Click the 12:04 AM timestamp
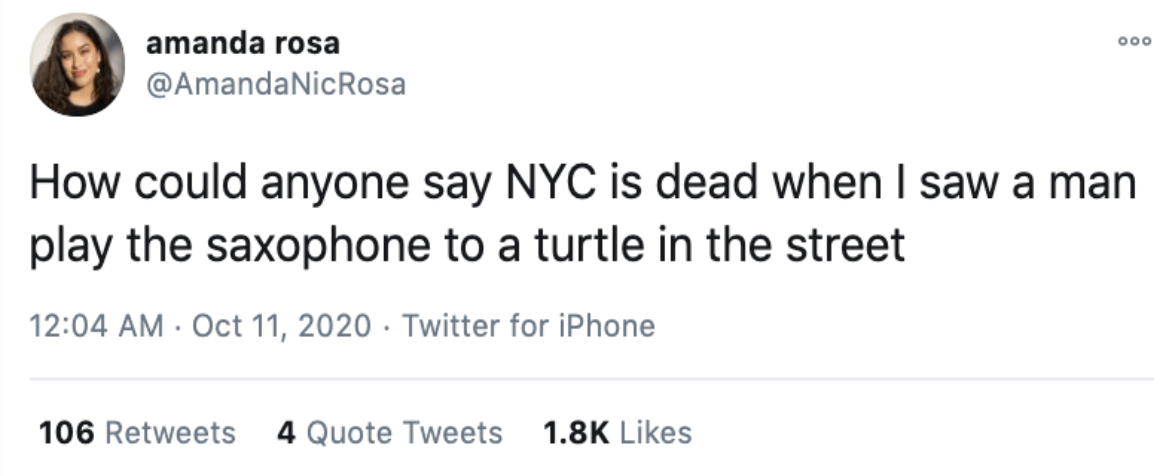Image resolution: width=1172 pixels, height=476 pixels. [96, 326]
